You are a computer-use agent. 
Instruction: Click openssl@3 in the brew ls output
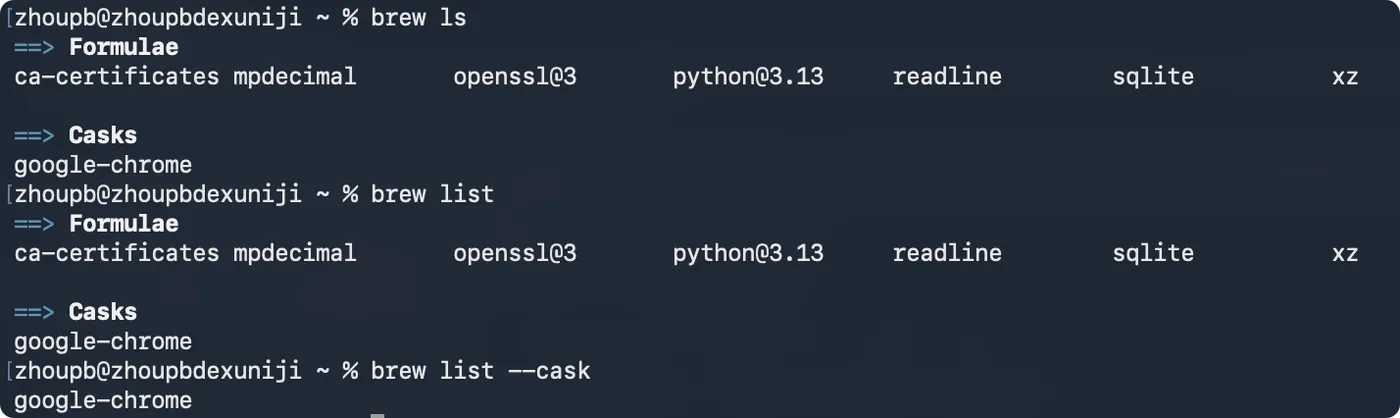(515, 76)
